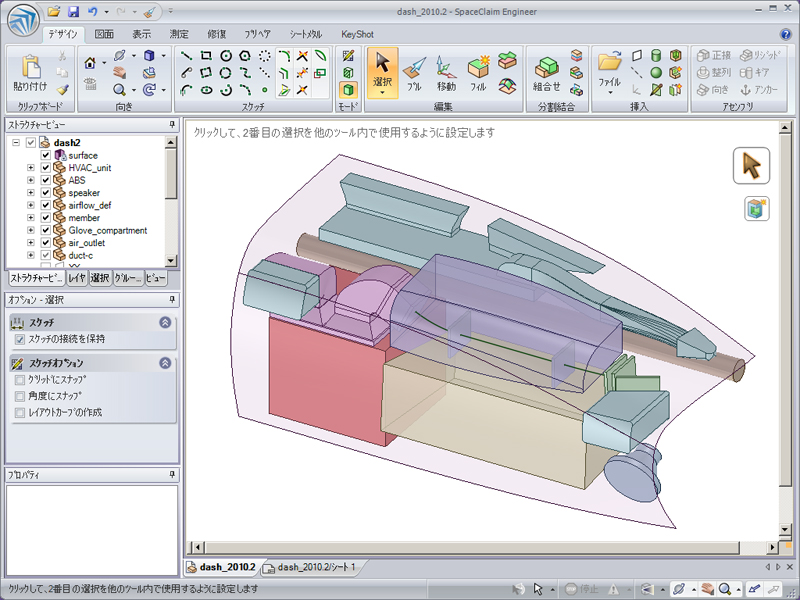Open the 組合せ (Combine) tool
This screenshot has width=800, height=600.
pyautogui.click(x=546, y=72)
